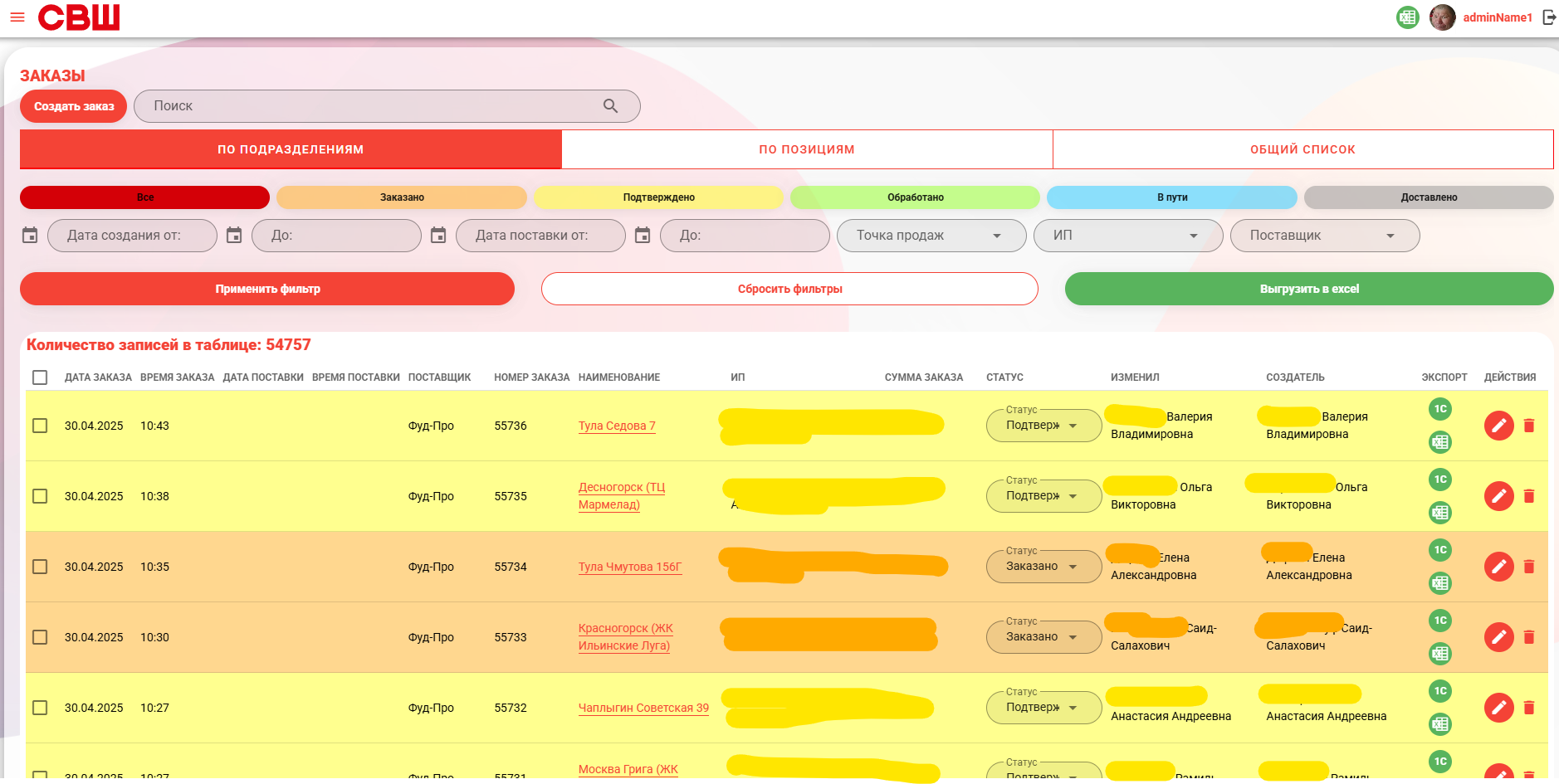Viewport: 1559px width, 784px height.
Task: Open the Поставщик dropdown
Action: coord(1325,236)
